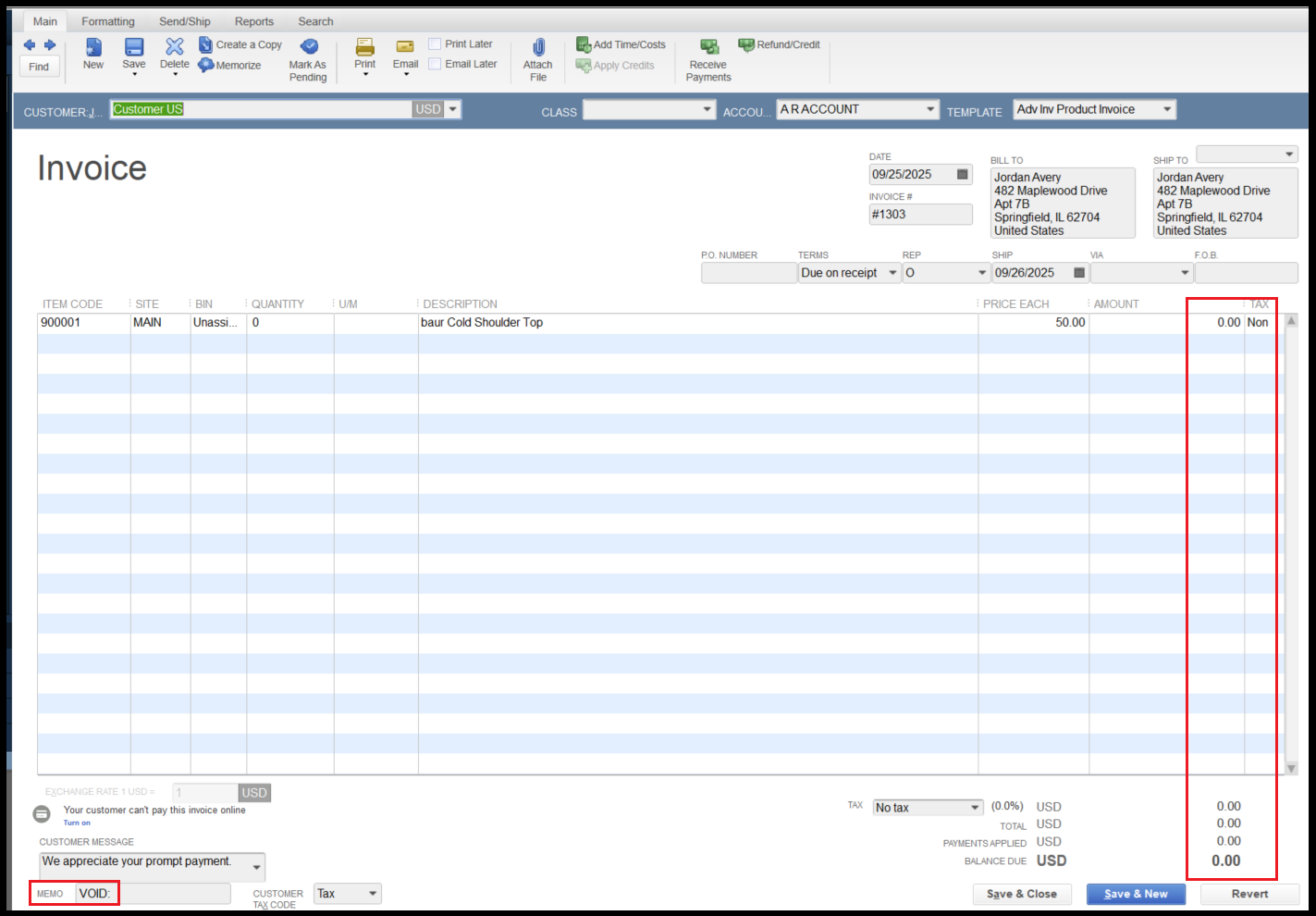Open the Reports tab
The width and height of the screenshot is (1316, 916).
coord(253,21)
